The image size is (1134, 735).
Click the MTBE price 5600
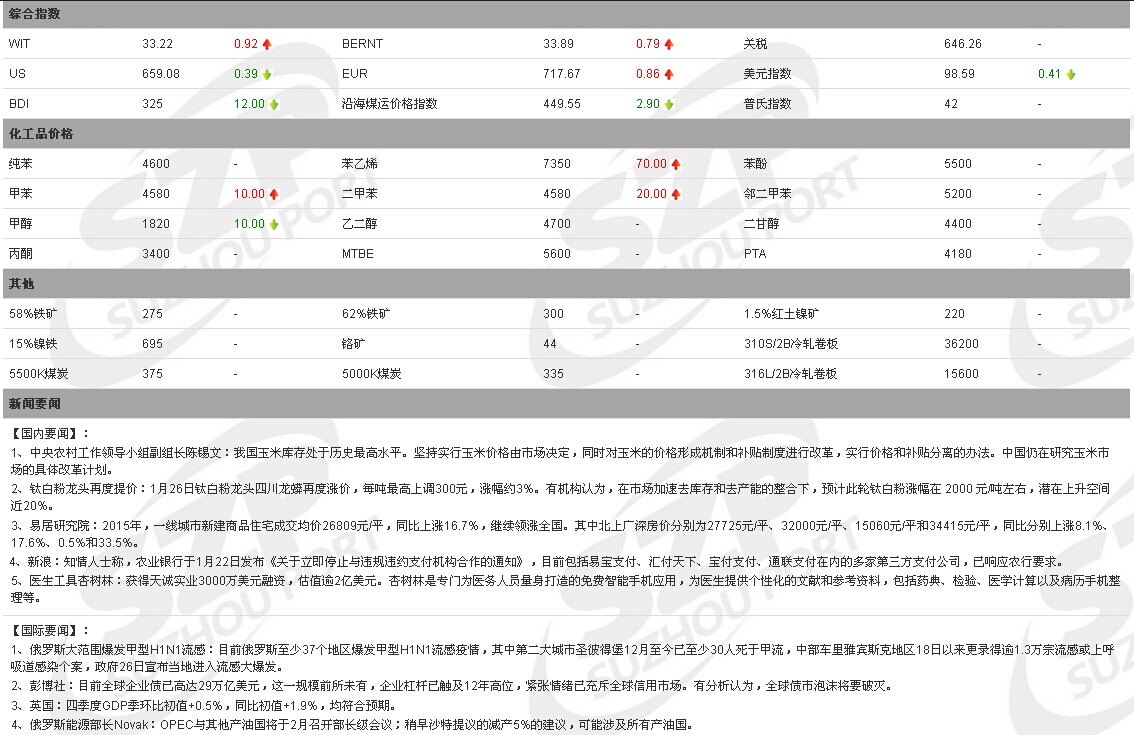coord(557,254)
